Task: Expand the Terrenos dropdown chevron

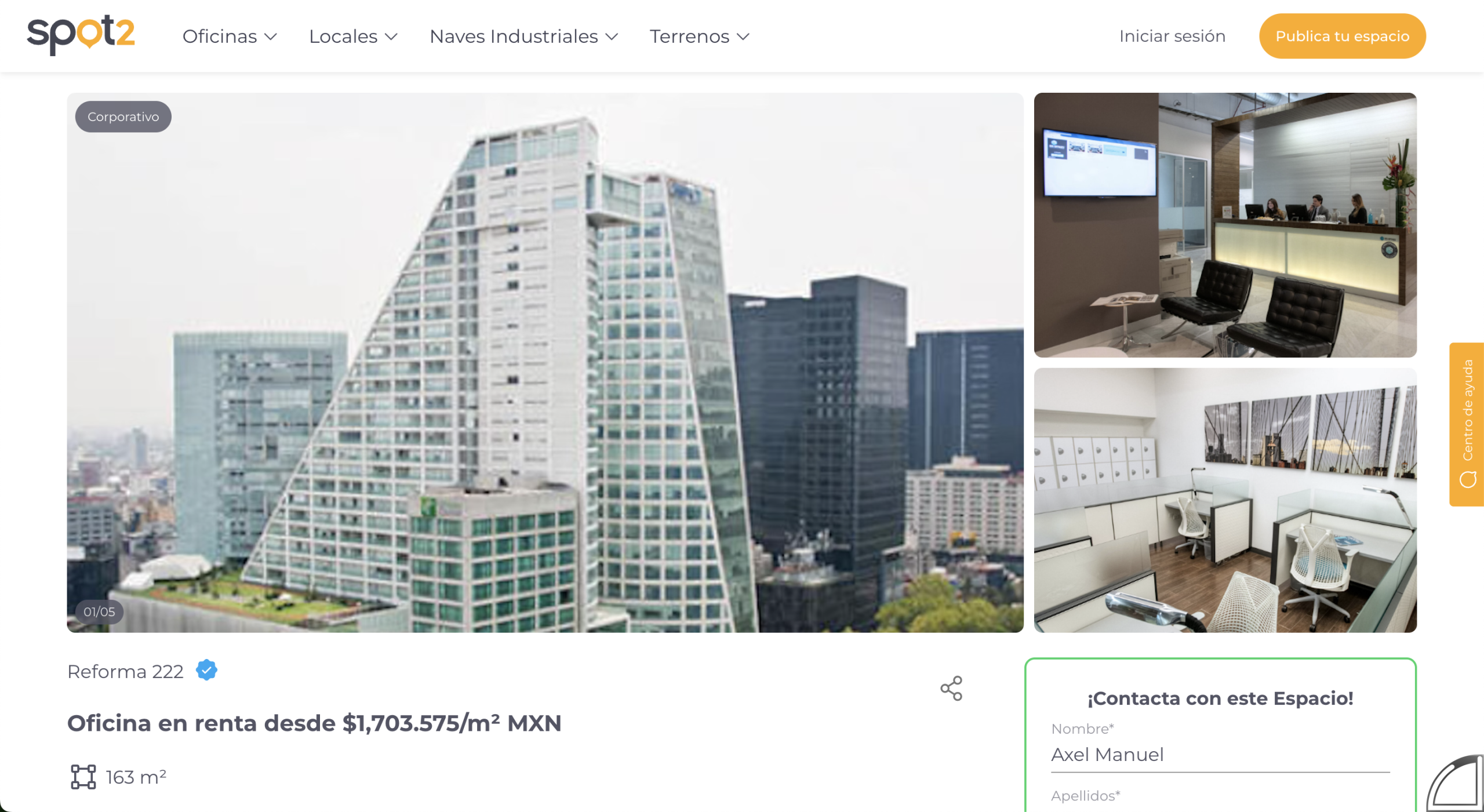Action: [743, 37]
